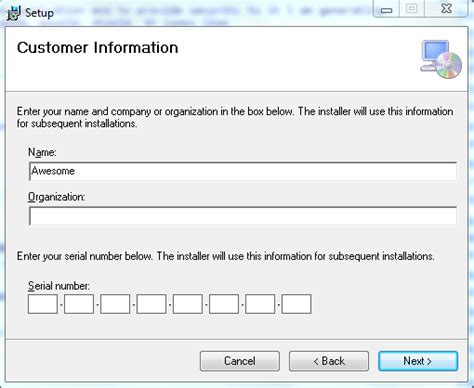Viewport: 474px width, 388px height.
Task: Click the 'Enter your serial number below' text
Action: pos(226,256)
